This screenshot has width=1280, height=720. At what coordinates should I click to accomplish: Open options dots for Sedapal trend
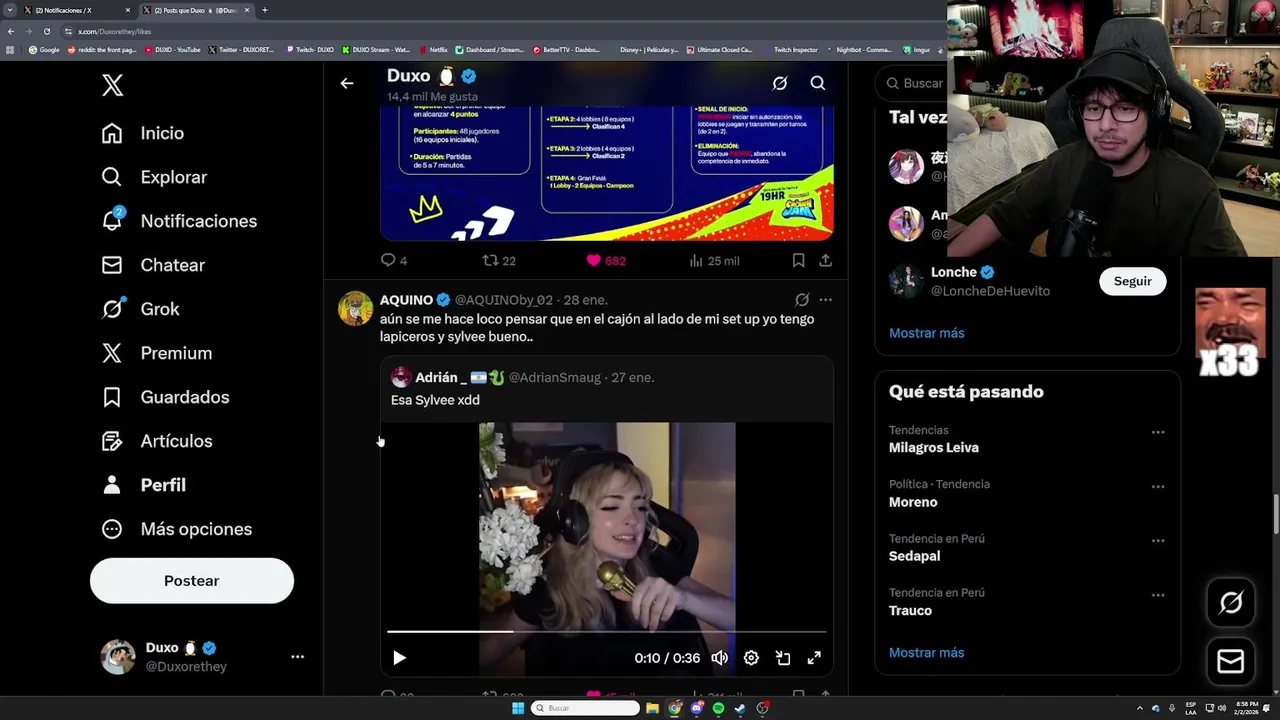[x=1158, y=541]
